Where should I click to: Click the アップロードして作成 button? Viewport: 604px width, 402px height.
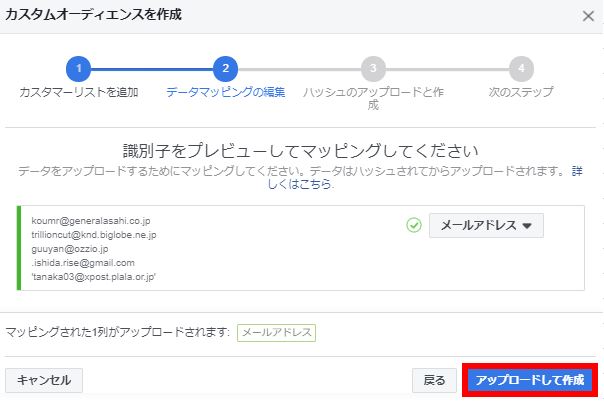pyautogui.click(x=530, y=380)
